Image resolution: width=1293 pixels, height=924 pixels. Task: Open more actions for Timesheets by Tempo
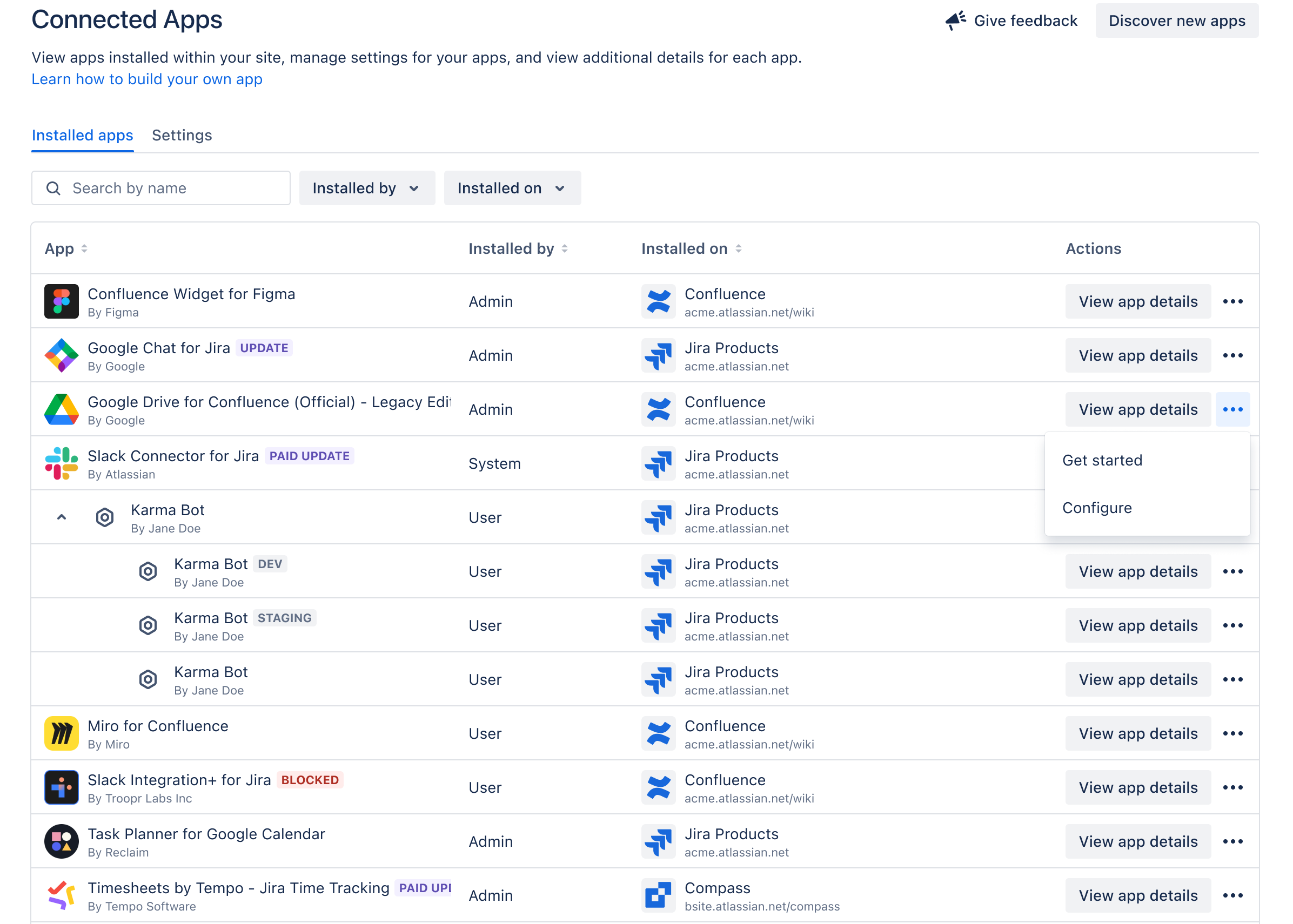(1232, 895)
